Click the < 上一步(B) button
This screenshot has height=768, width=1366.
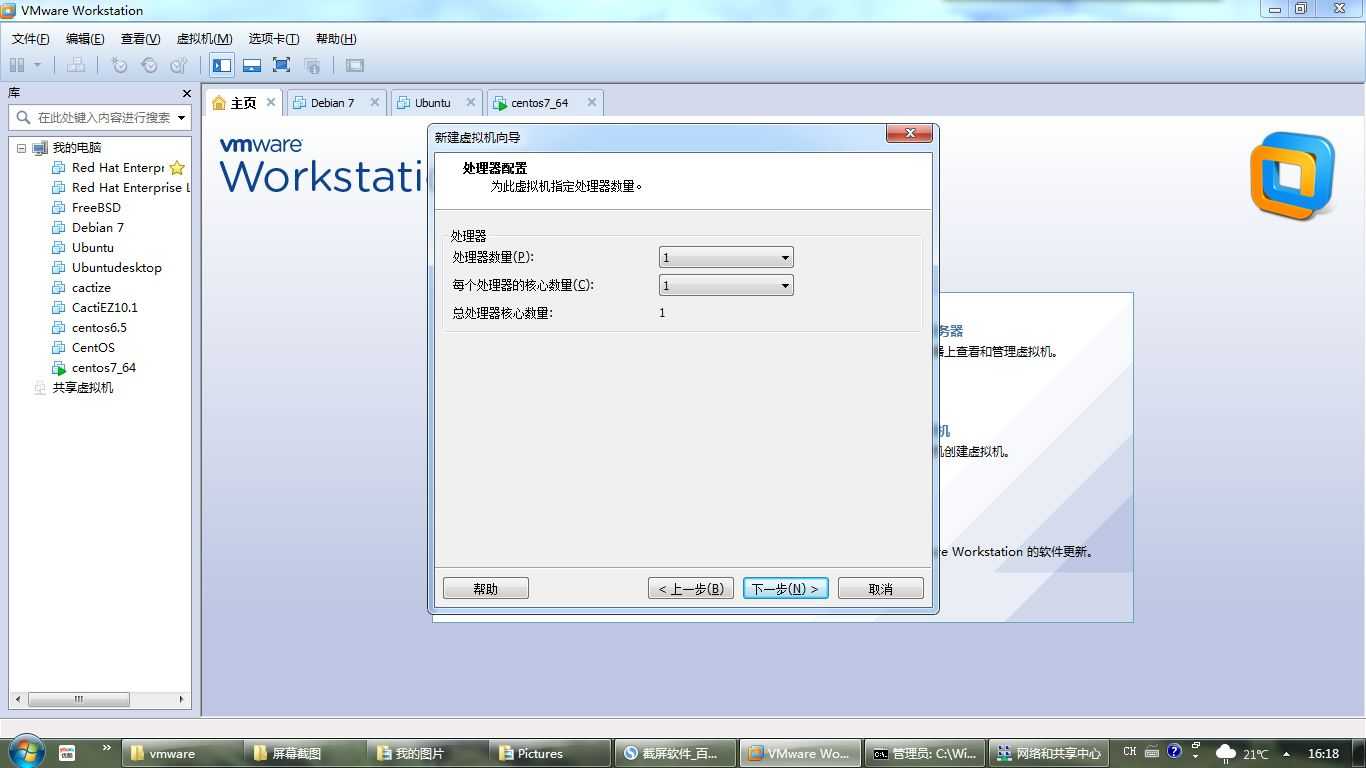691,589
